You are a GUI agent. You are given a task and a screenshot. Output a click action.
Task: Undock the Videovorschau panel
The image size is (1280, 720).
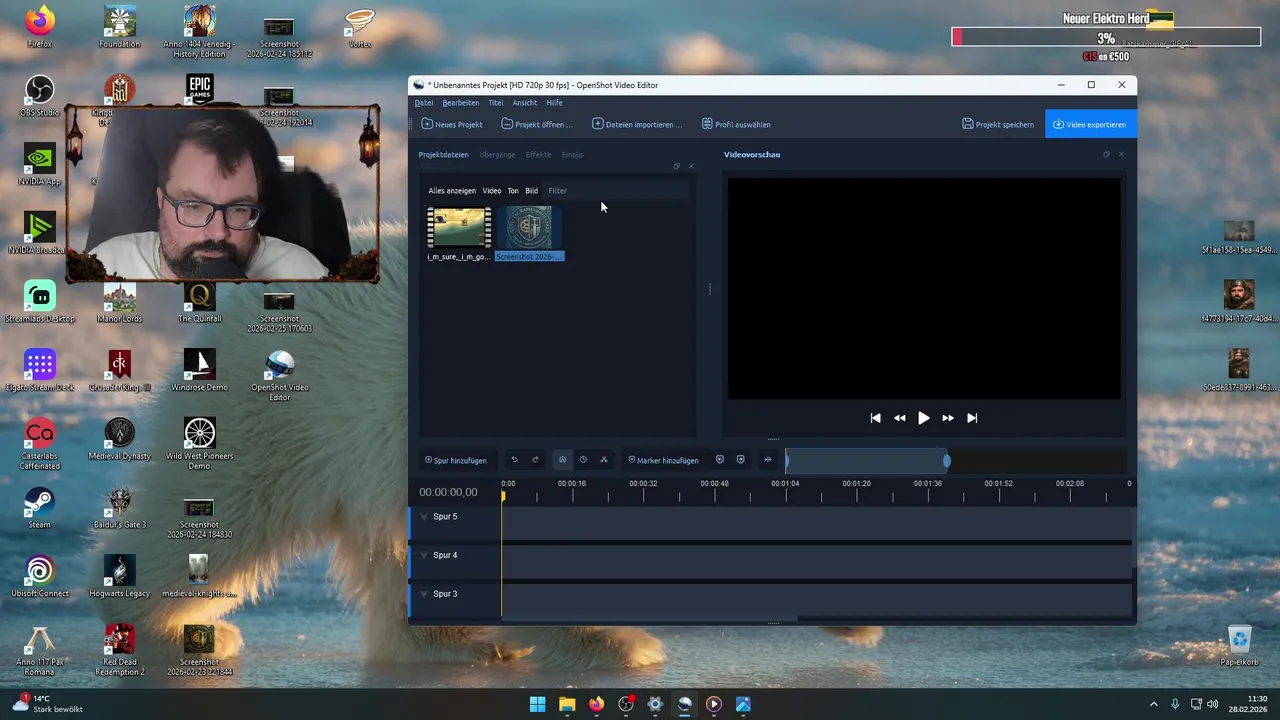tap(1106, 154)
